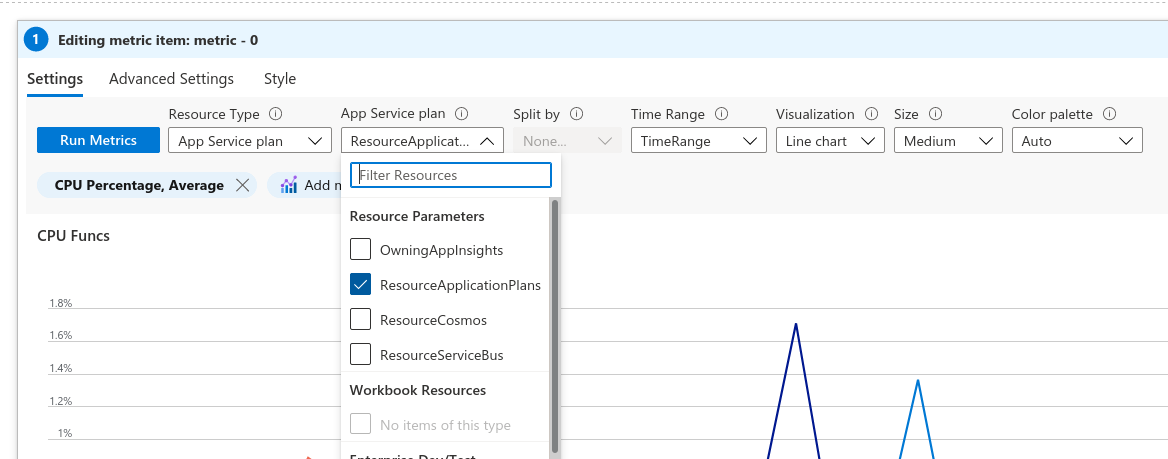This screenshot has width=1168, height=459.
Task: Click the Add metric chart icon
Action: pos(289,185)
